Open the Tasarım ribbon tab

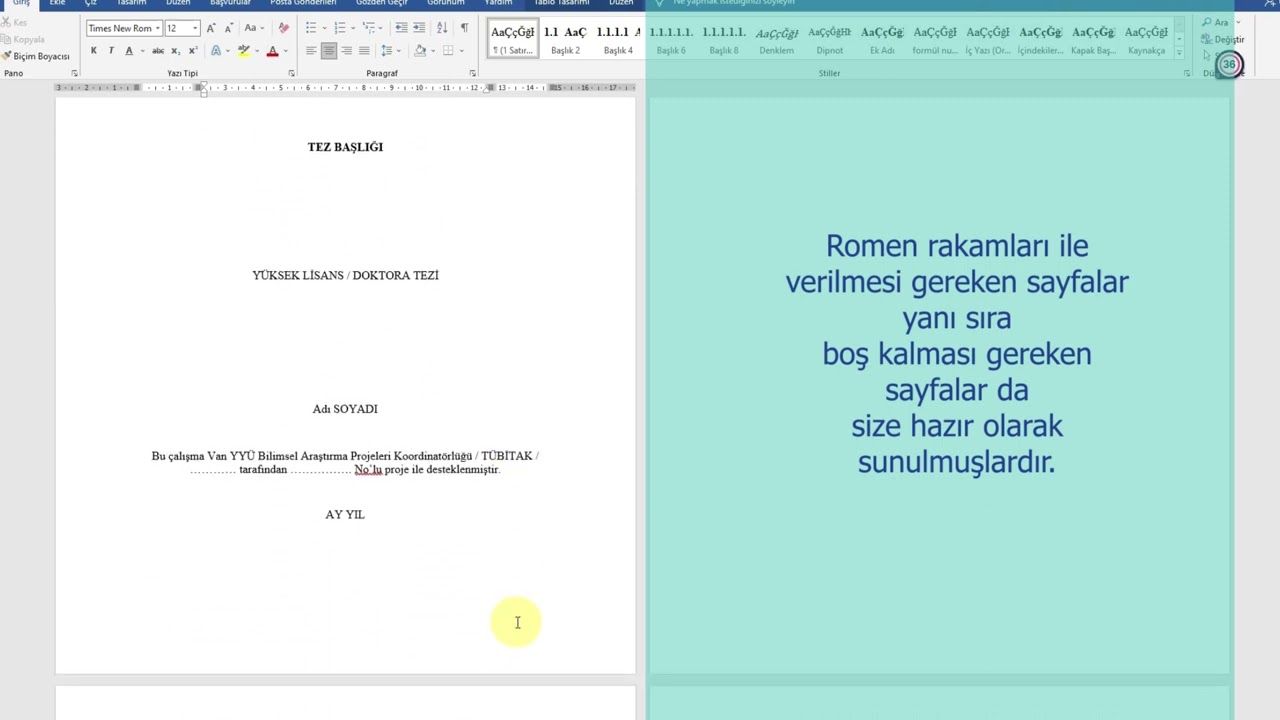pos(131,3)
